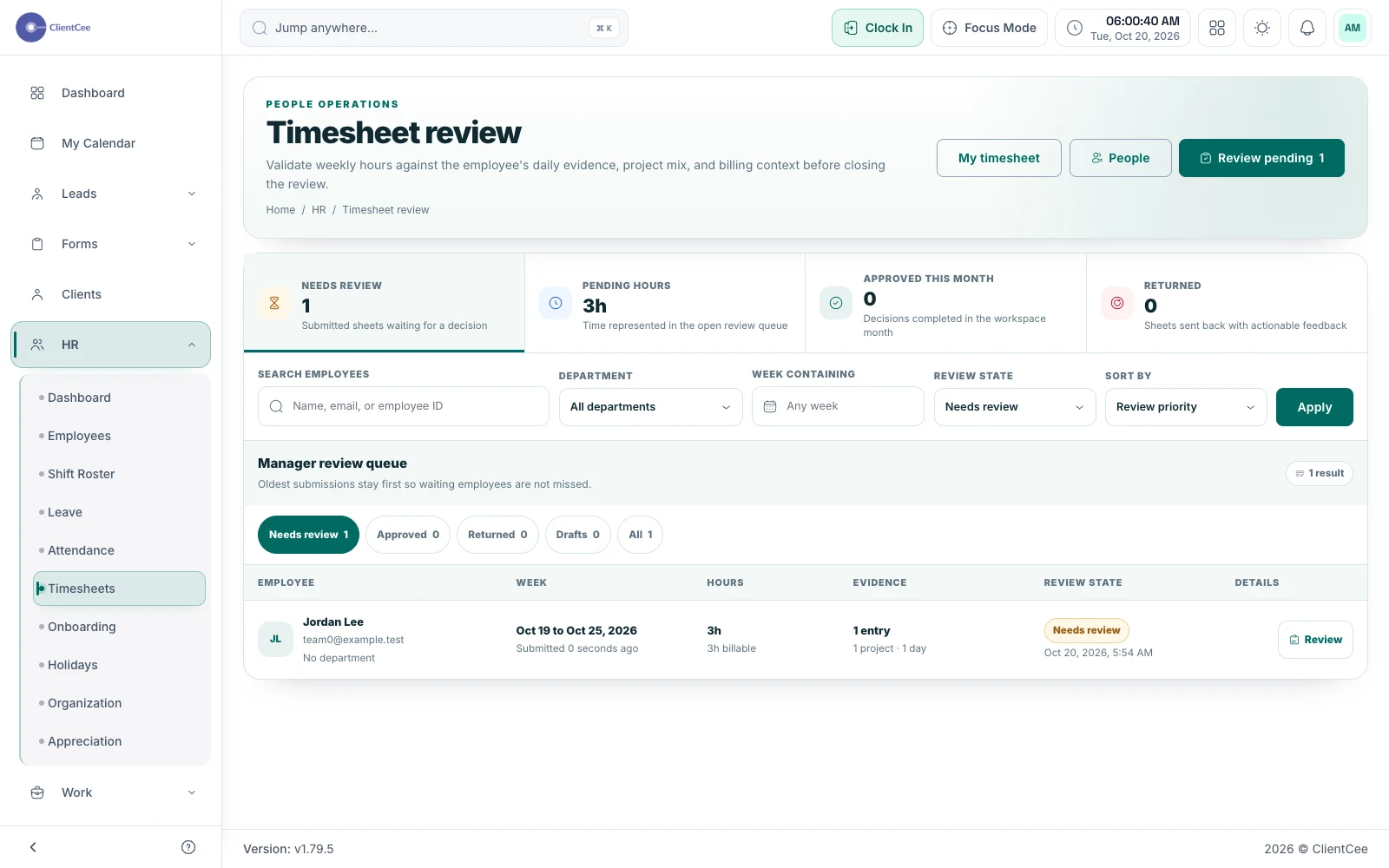Select the Drafts 0 tab
1389x868 pixels.
(578, 535)
